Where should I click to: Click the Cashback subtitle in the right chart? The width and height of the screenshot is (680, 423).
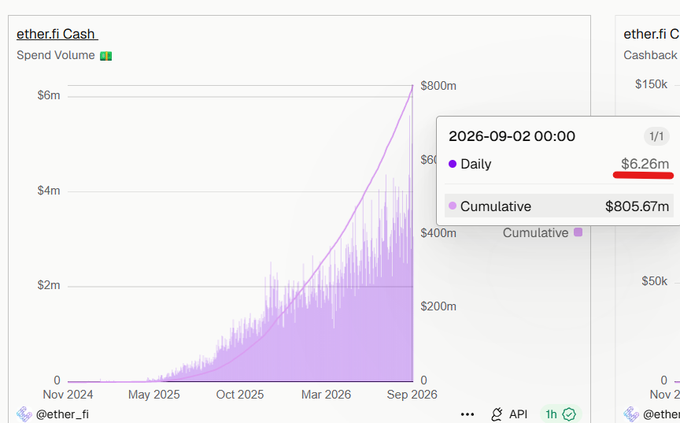[x=650, y=55]
